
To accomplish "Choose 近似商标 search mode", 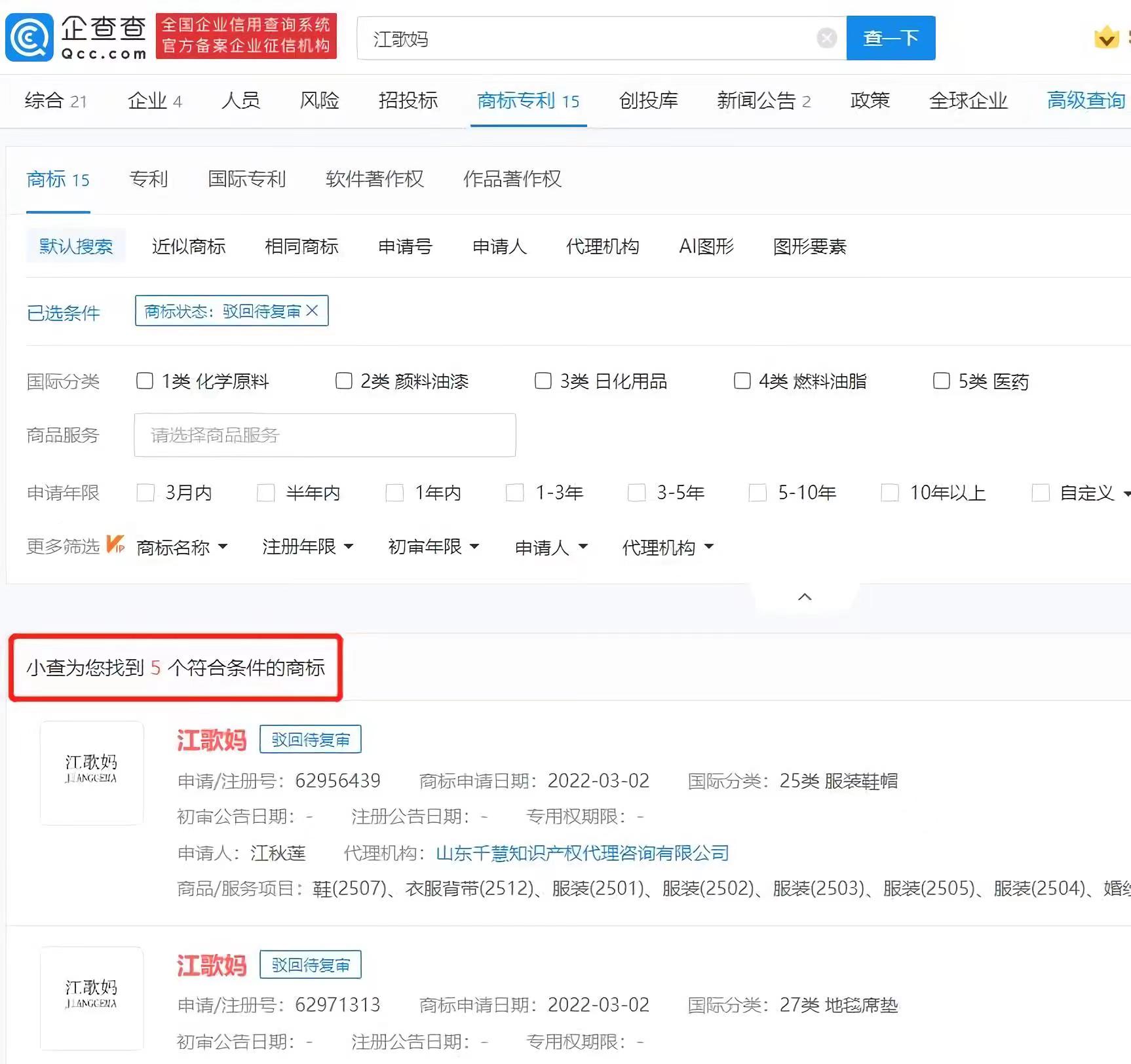I will click(x=189, y=246).
